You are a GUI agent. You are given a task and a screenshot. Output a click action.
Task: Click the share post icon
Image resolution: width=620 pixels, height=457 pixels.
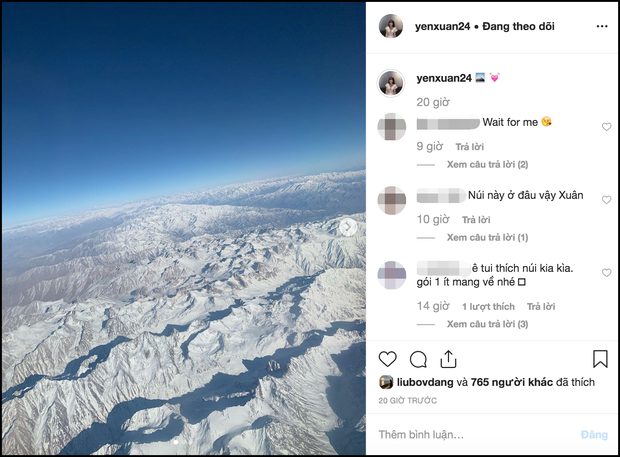click(449, 359)
